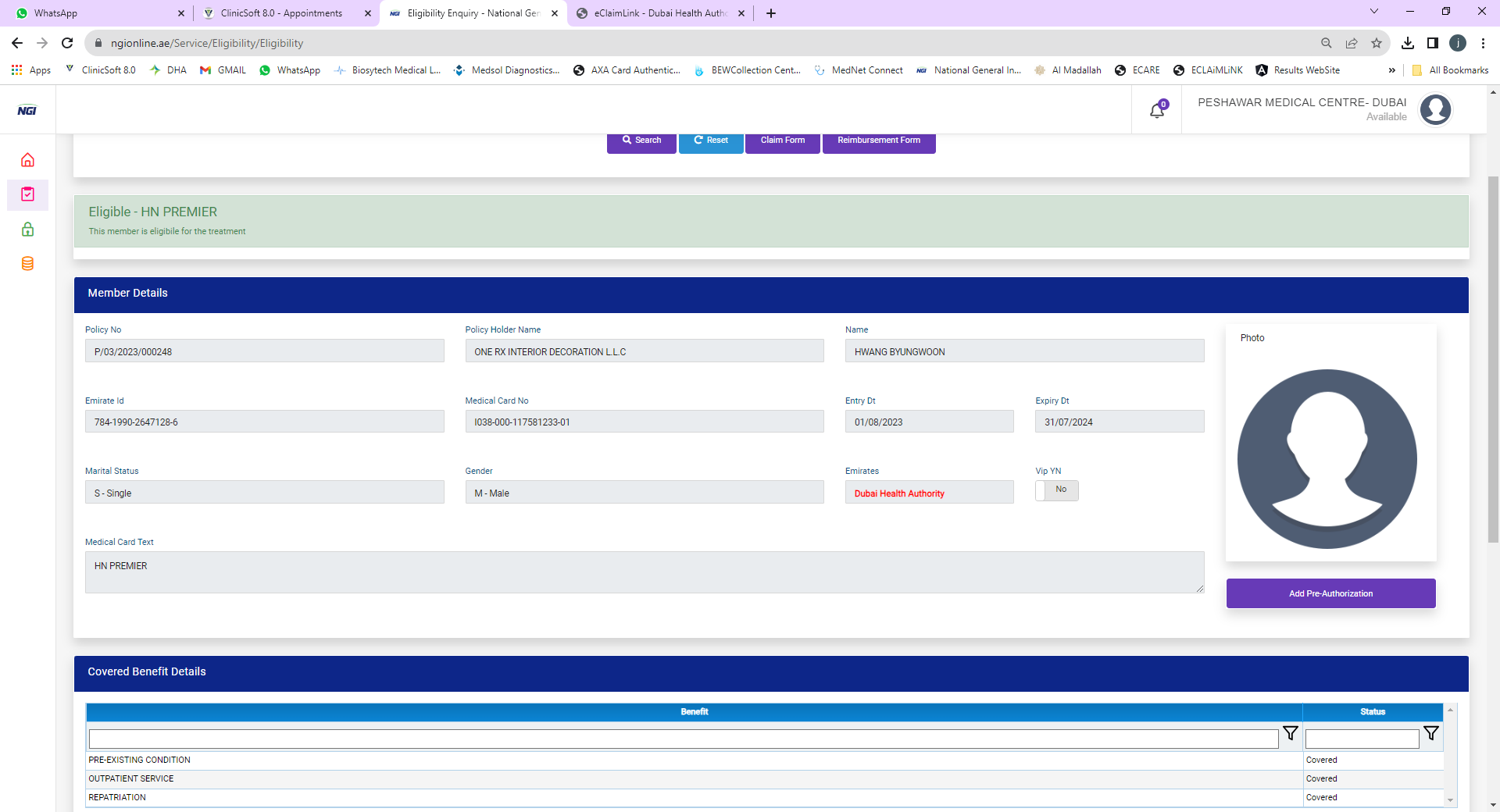Click the page vertical scrollbar thumb

tap(1493, 359)
